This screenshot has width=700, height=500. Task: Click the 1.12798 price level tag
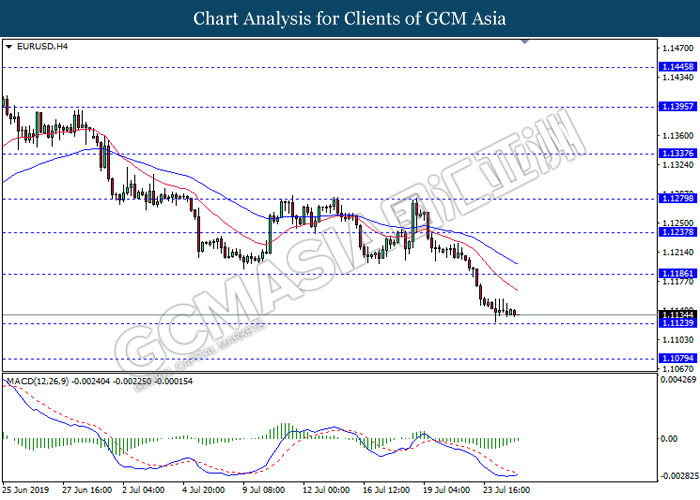coord(678,198)
